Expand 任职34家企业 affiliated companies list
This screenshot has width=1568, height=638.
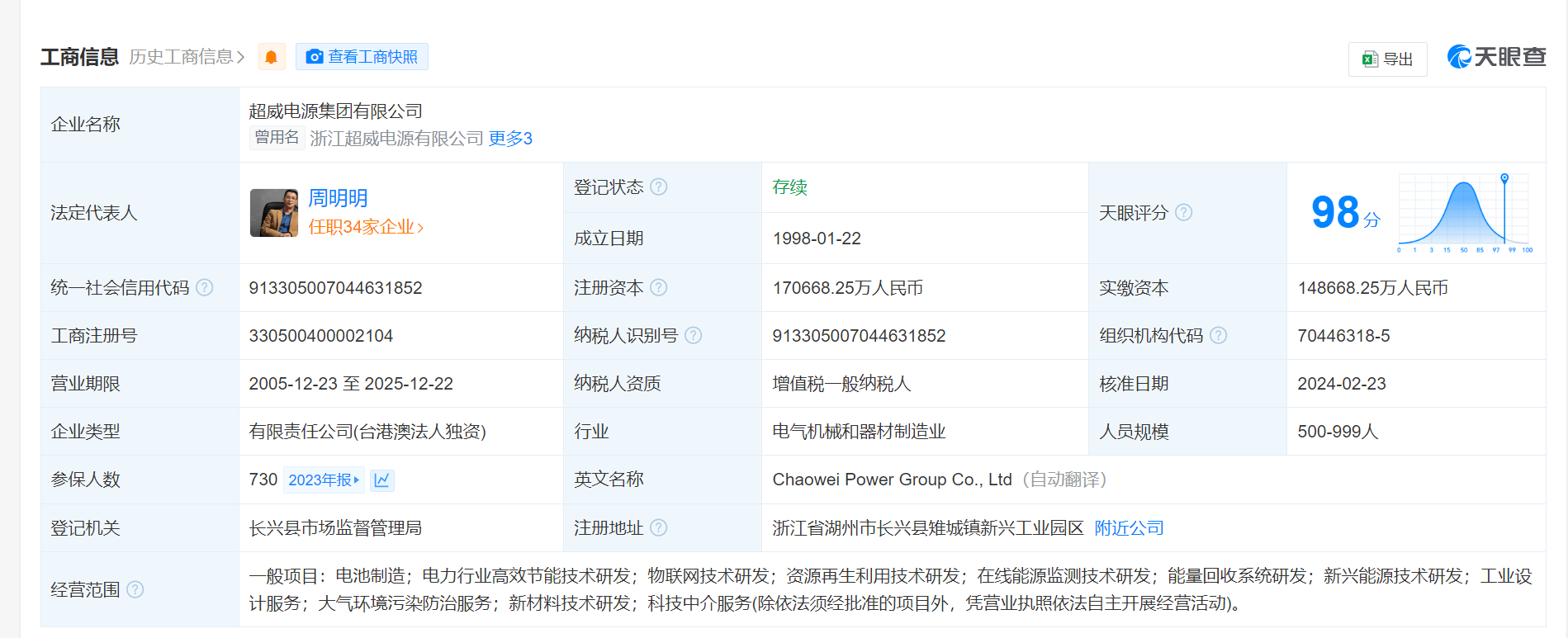365,227
